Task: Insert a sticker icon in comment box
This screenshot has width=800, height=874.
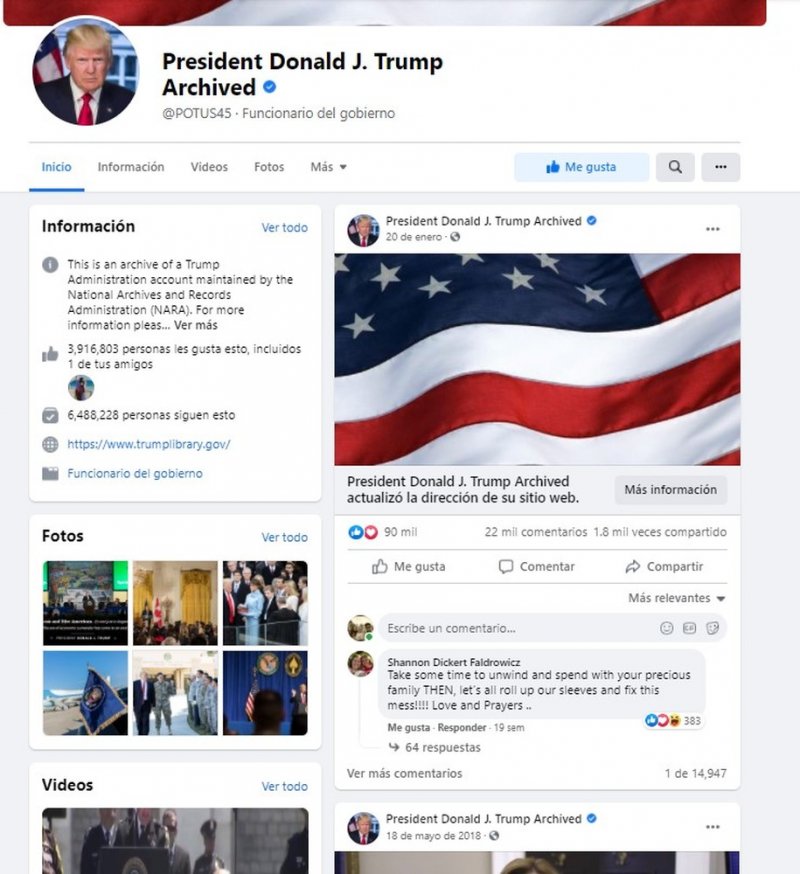Action: [712, 628]
